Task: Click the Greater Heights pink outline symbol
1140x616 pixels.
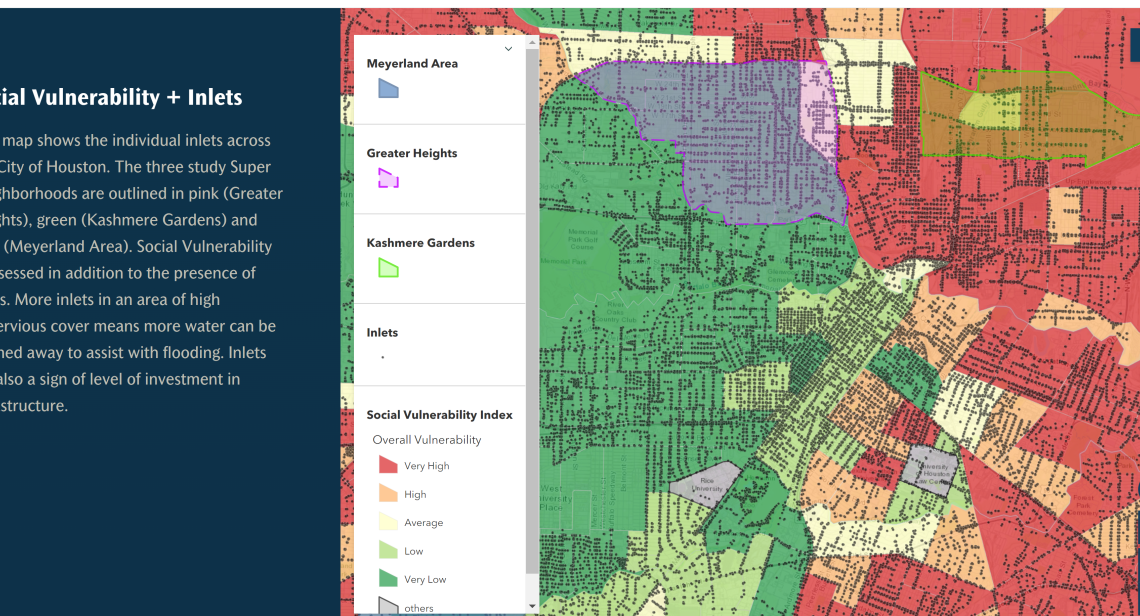Action: (x=388, y=180)
